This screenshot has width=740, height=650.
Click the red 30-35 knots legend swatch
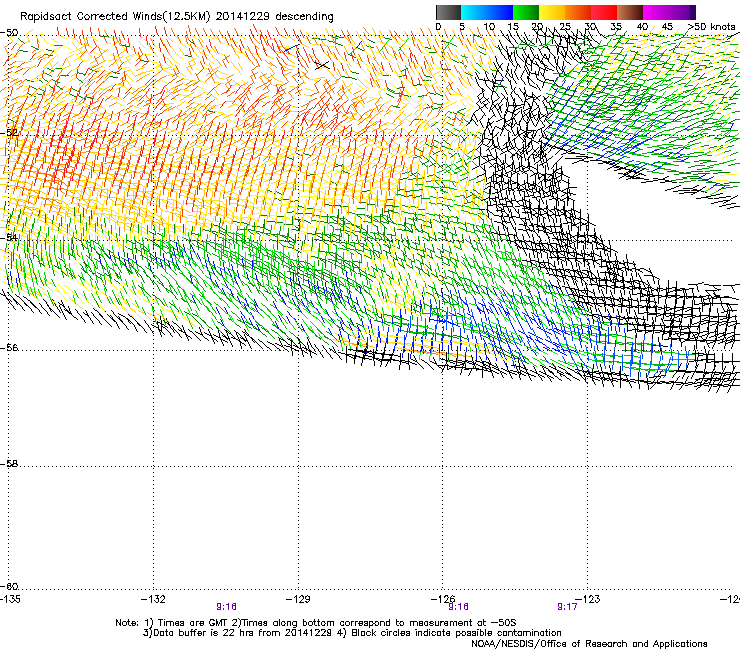click(604, 12)
